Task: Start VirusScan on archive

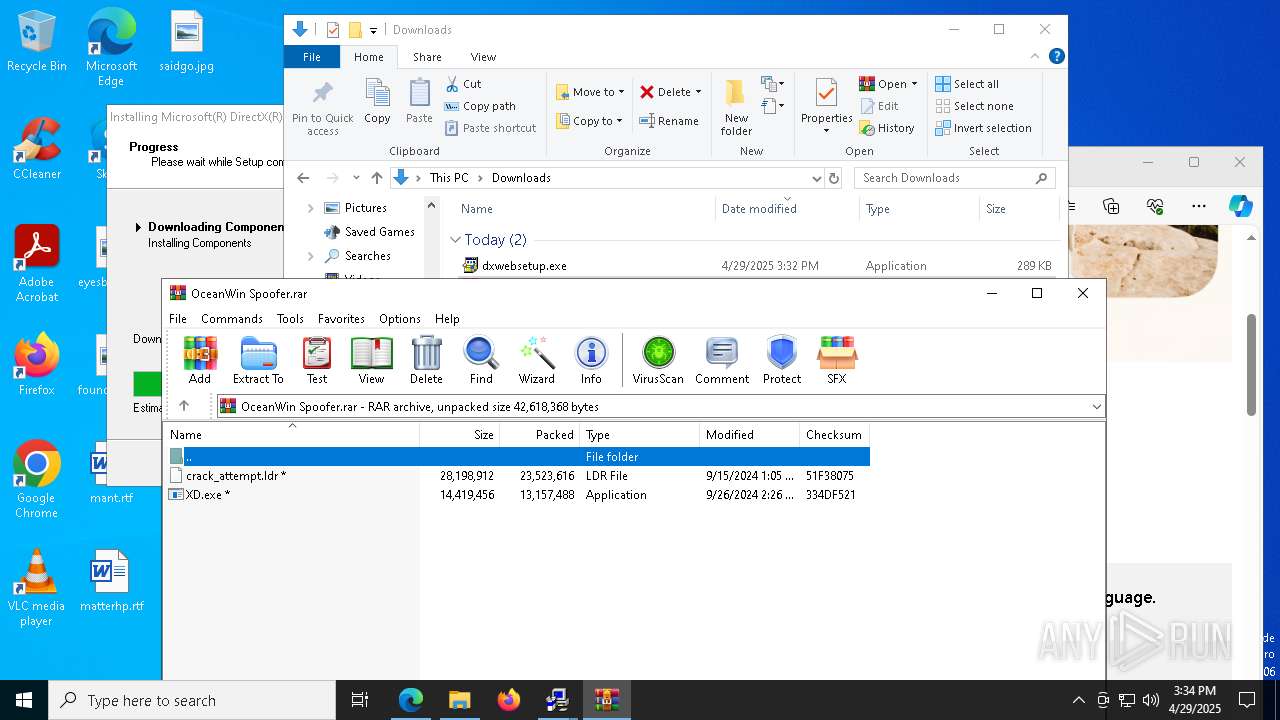Action: click(x=658, y=360)
